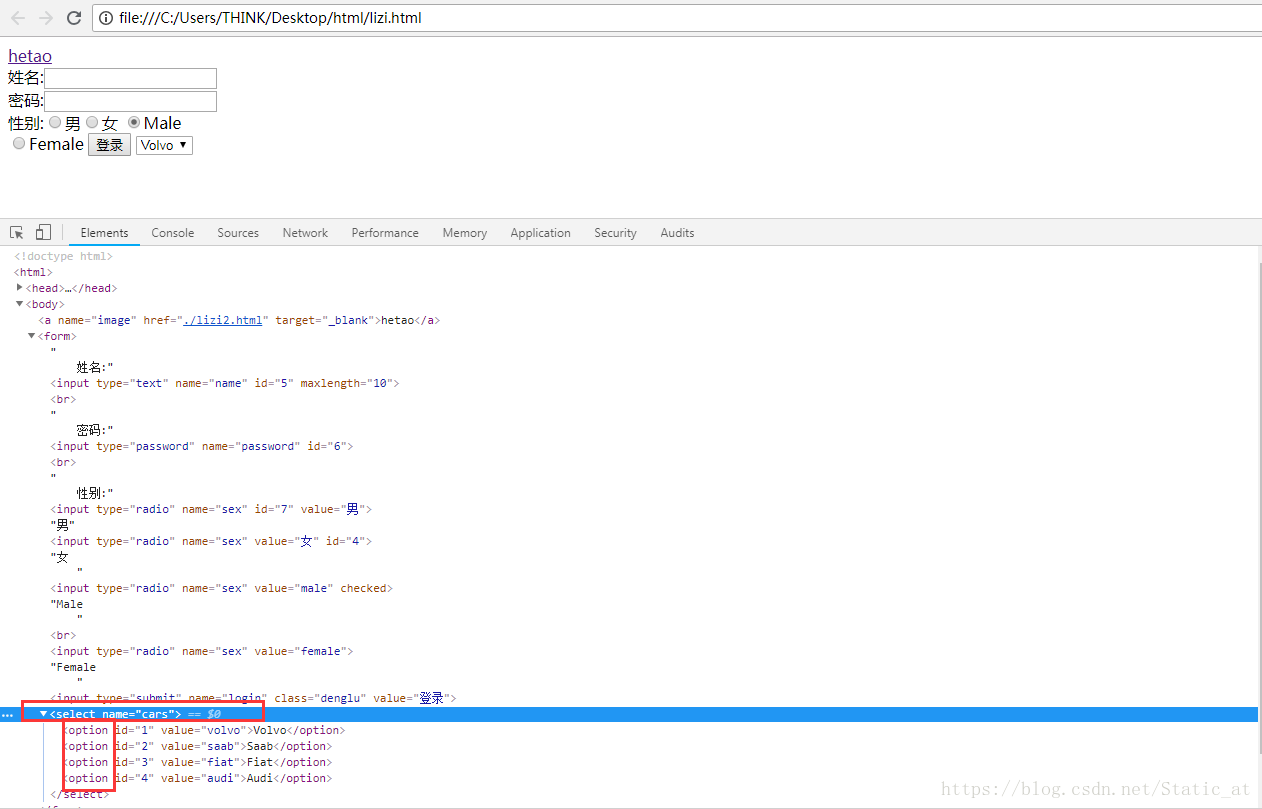Collapse the form element in the DOM tree
The width and height of the screenshot is (1262, 809).
31,335
